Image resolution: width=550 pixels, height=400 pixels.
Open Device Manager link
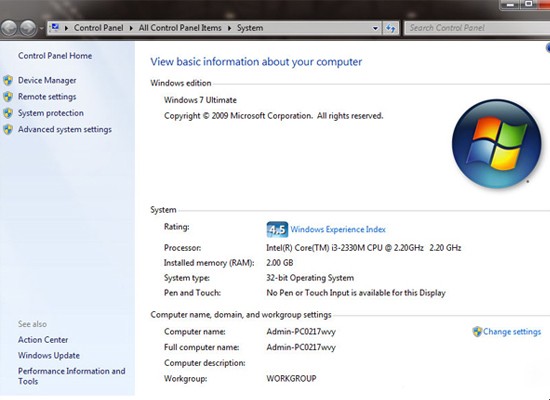[47, 80]
